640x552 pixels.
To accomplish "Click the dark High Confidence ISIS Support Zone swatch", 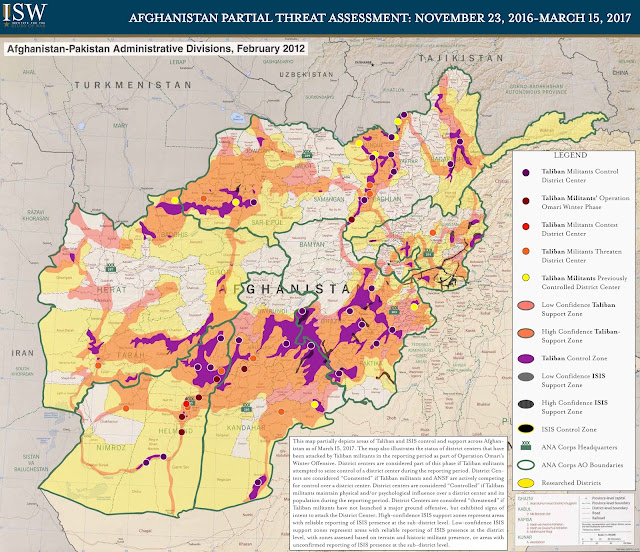I will 526,404.
